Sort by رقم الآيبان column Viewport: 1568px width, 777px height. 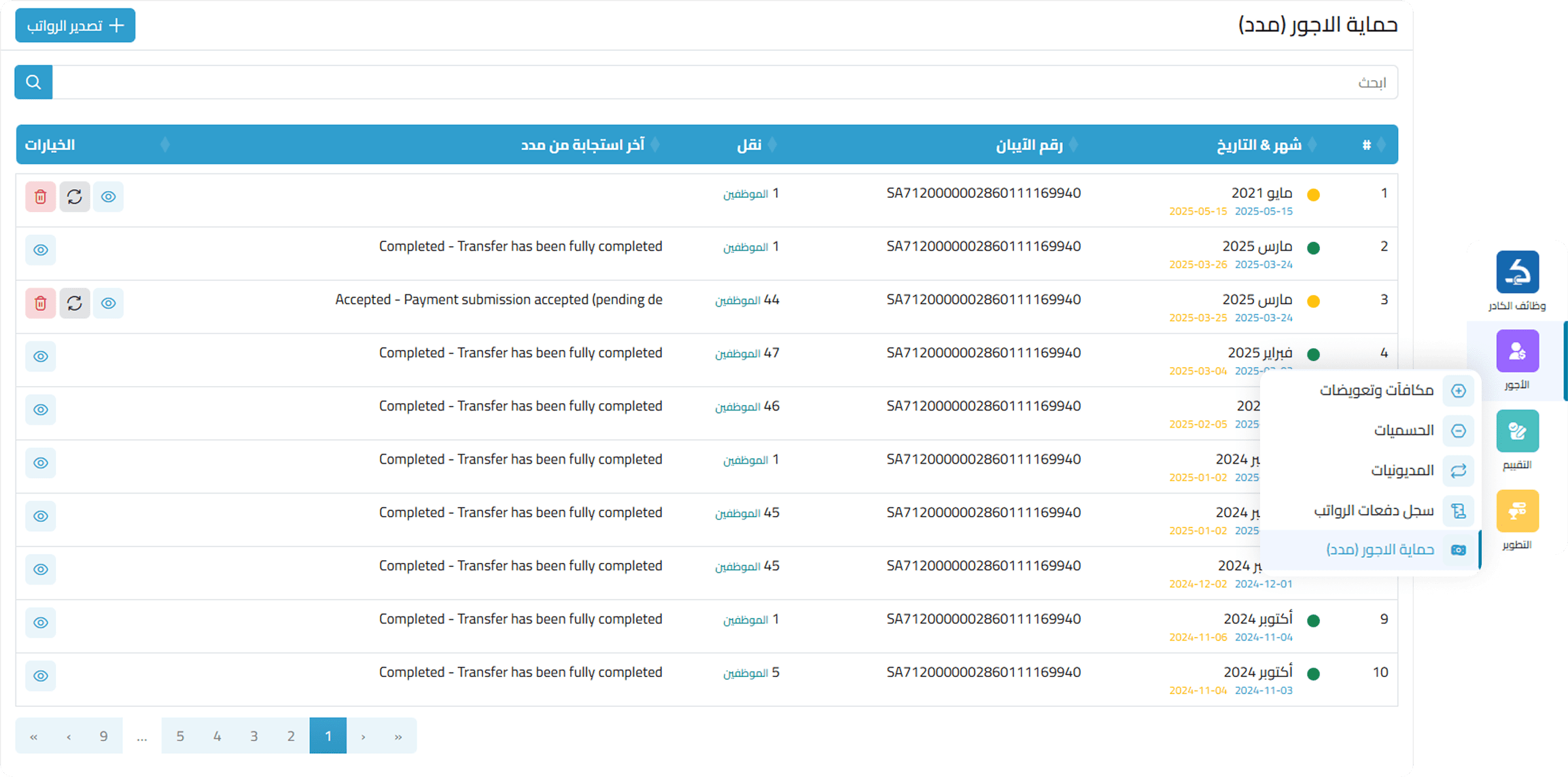click(x=1030, y=145)
